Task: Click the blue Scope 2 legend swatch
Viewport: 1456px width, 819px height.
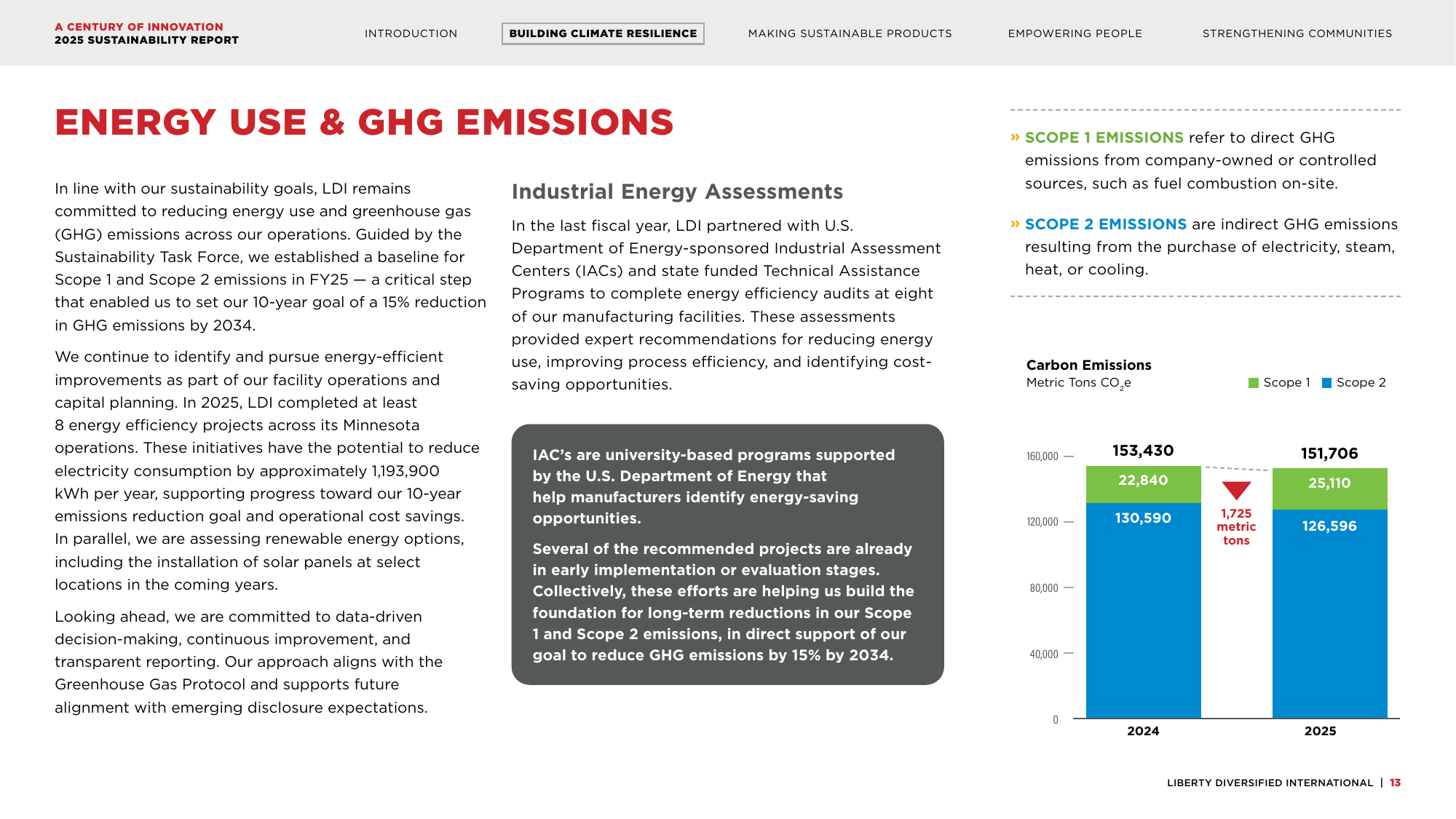Action: [x=1326, y=383]
